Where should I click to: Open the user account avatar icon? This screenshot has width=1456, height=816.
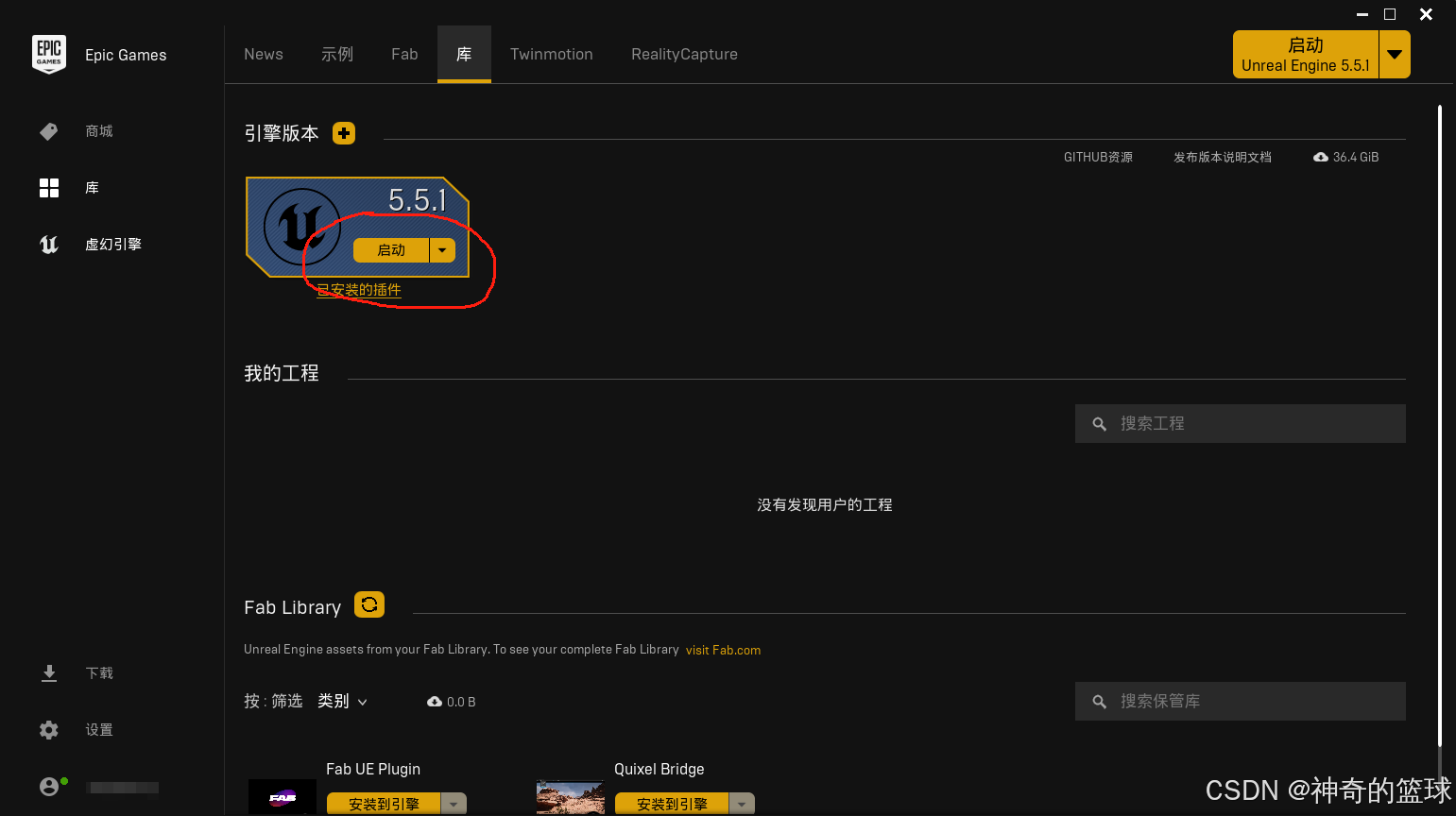point(49,787)
